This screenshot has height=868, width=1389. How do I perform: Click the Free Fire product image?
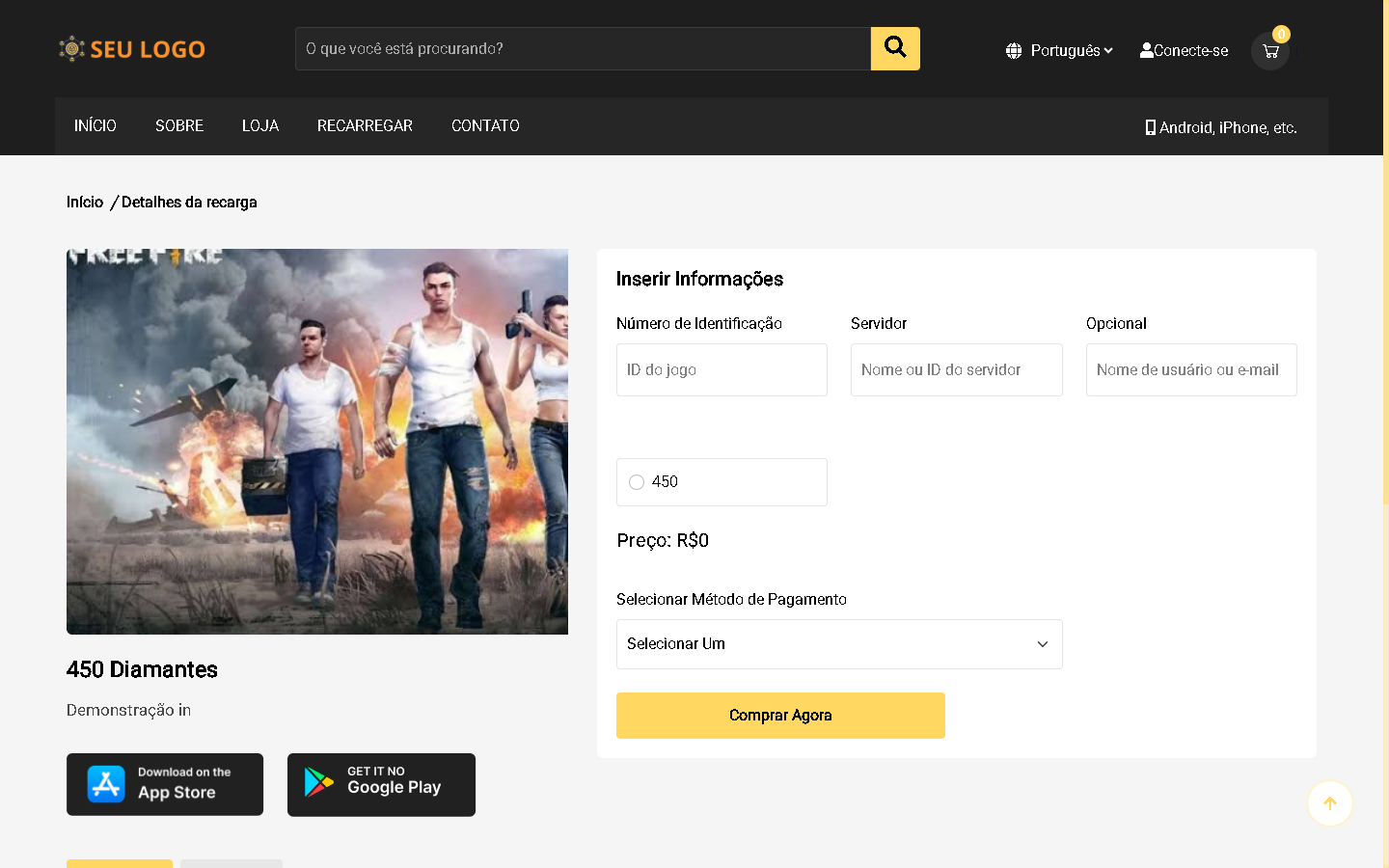click(317, 442)
